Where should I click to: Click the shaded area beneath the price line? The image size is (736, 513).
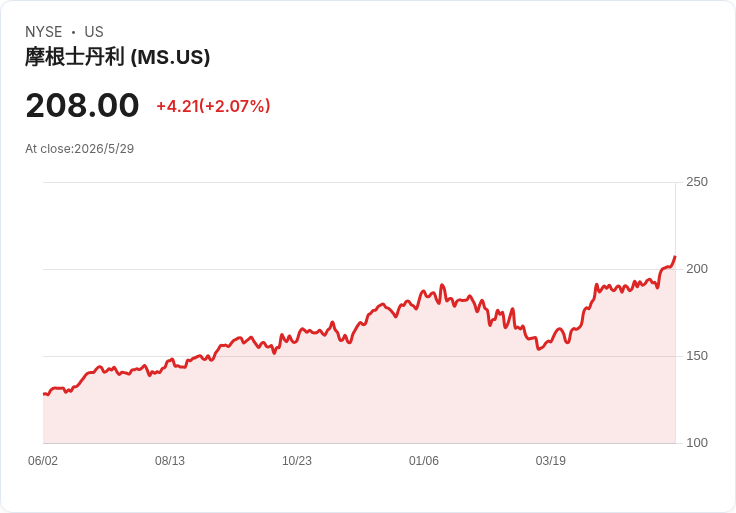(x=359, y=399)
